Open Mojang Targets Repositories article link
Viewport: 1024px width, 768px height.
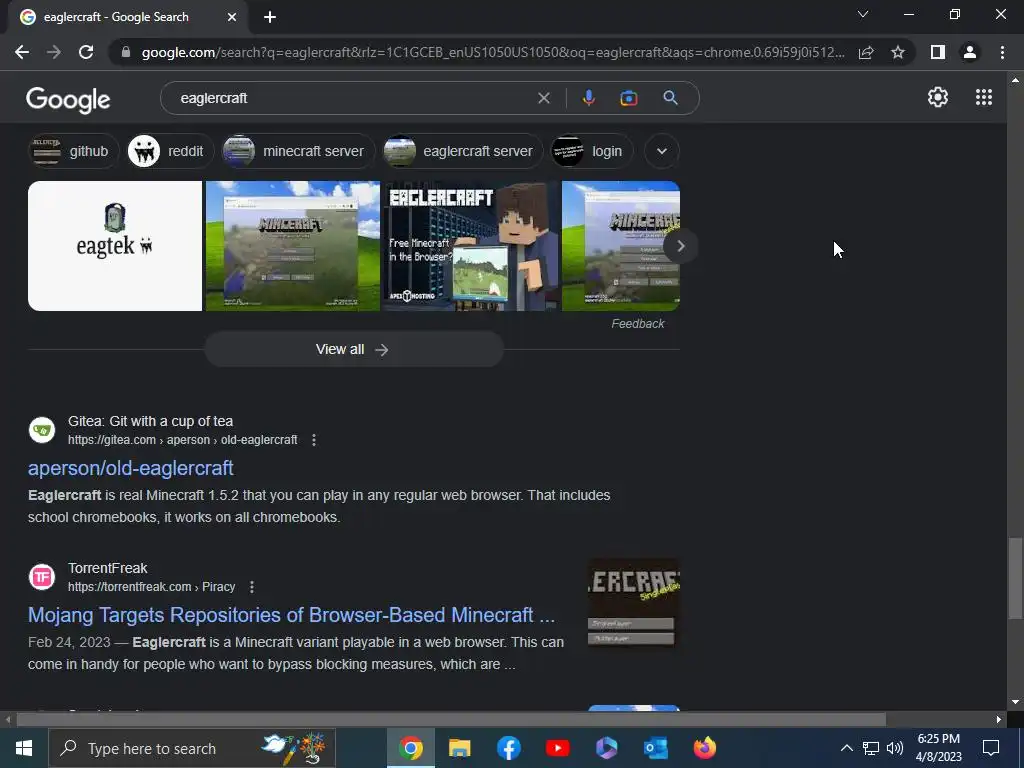coord(291,615)
